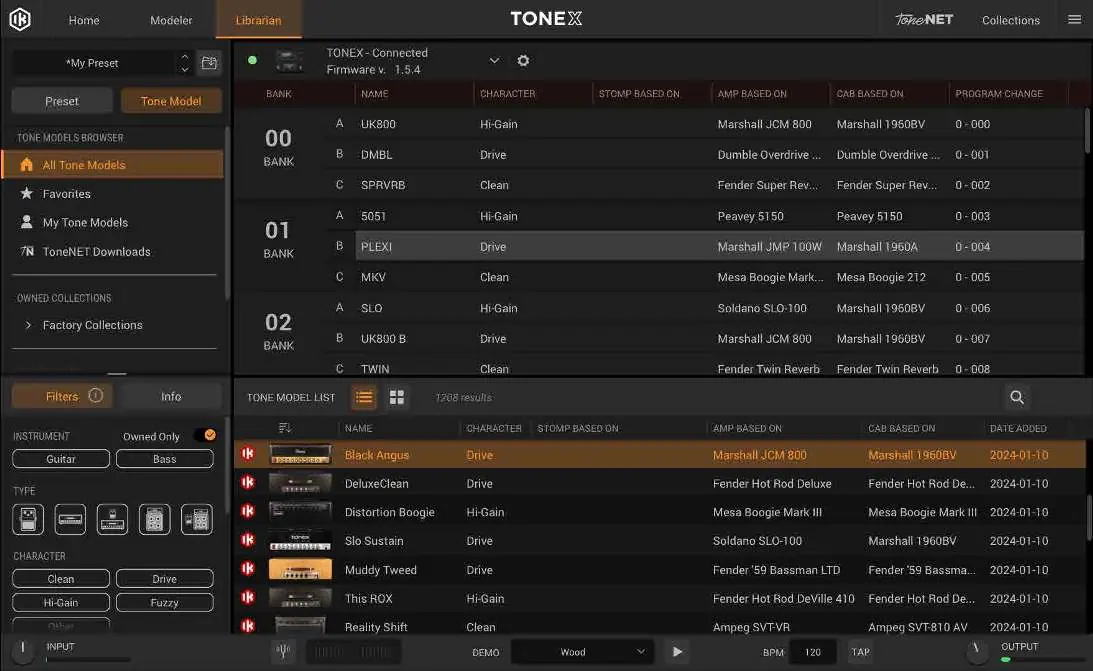1093x671 pixels.
Task: Open the TONEX device selector dropdown
Action: (494, 61)
